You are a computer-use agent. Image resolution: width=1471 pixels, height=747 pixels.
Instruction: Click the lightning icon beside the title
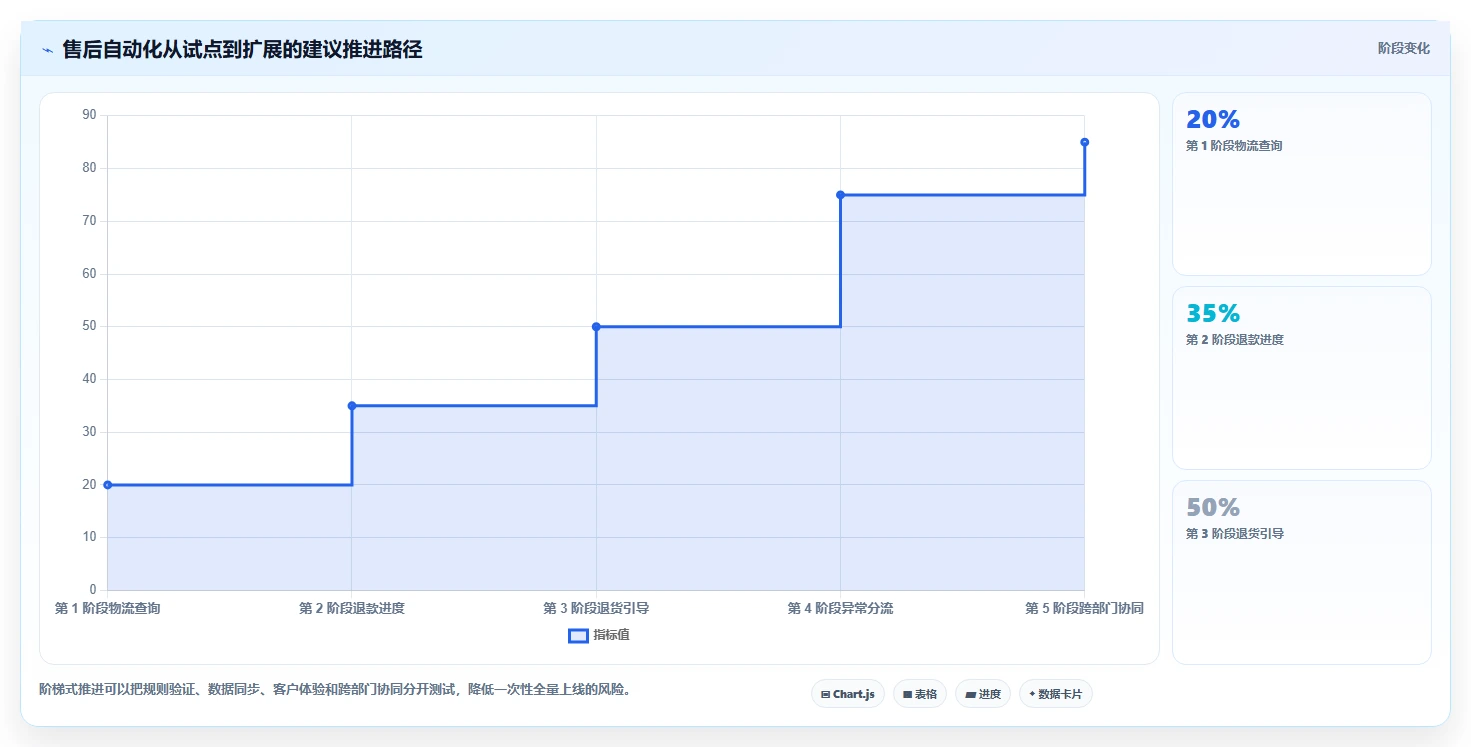tap(47, 49)
